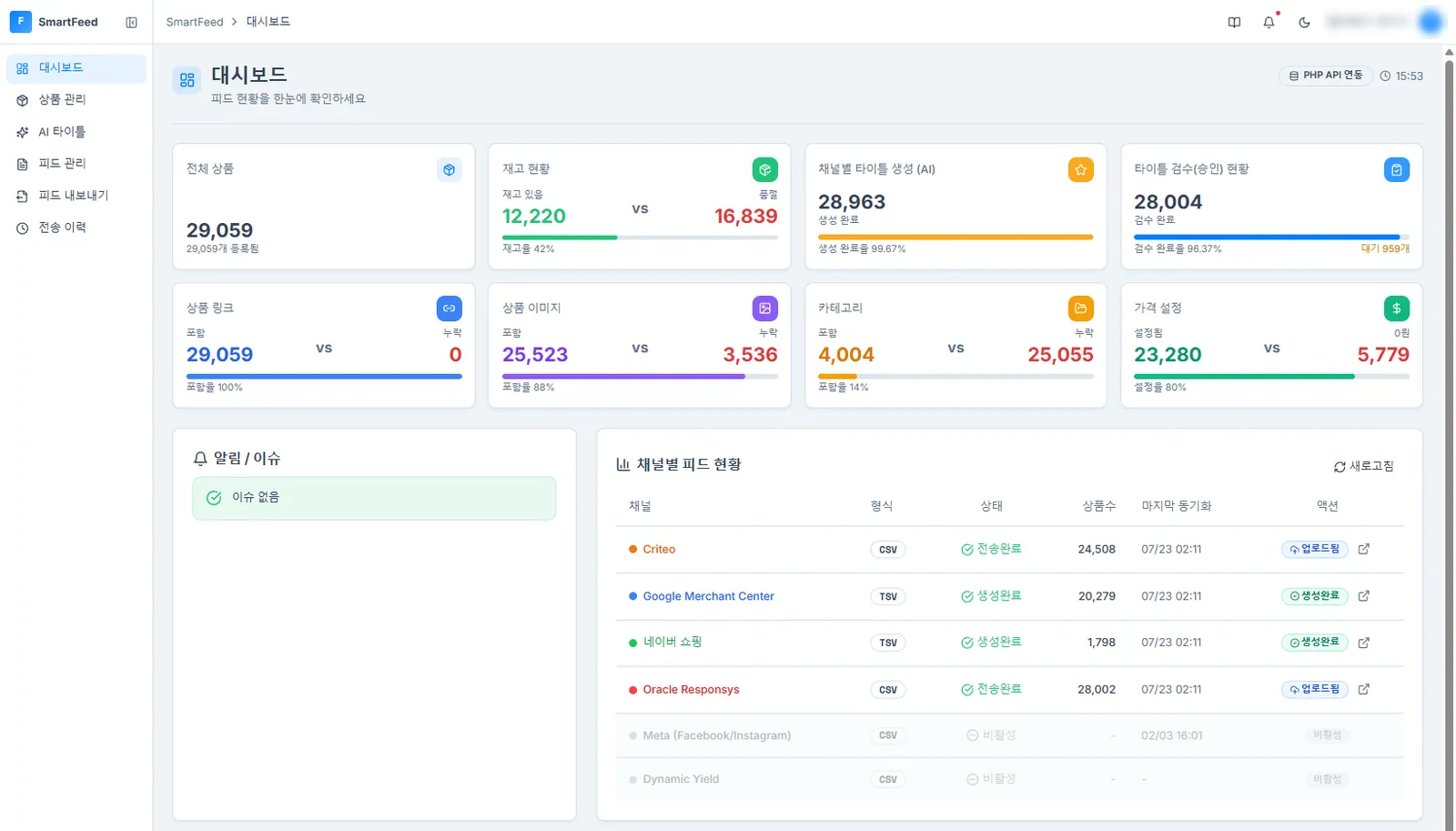
Task: Open the documentation book icon
Action: click(x=1234, y=22)
